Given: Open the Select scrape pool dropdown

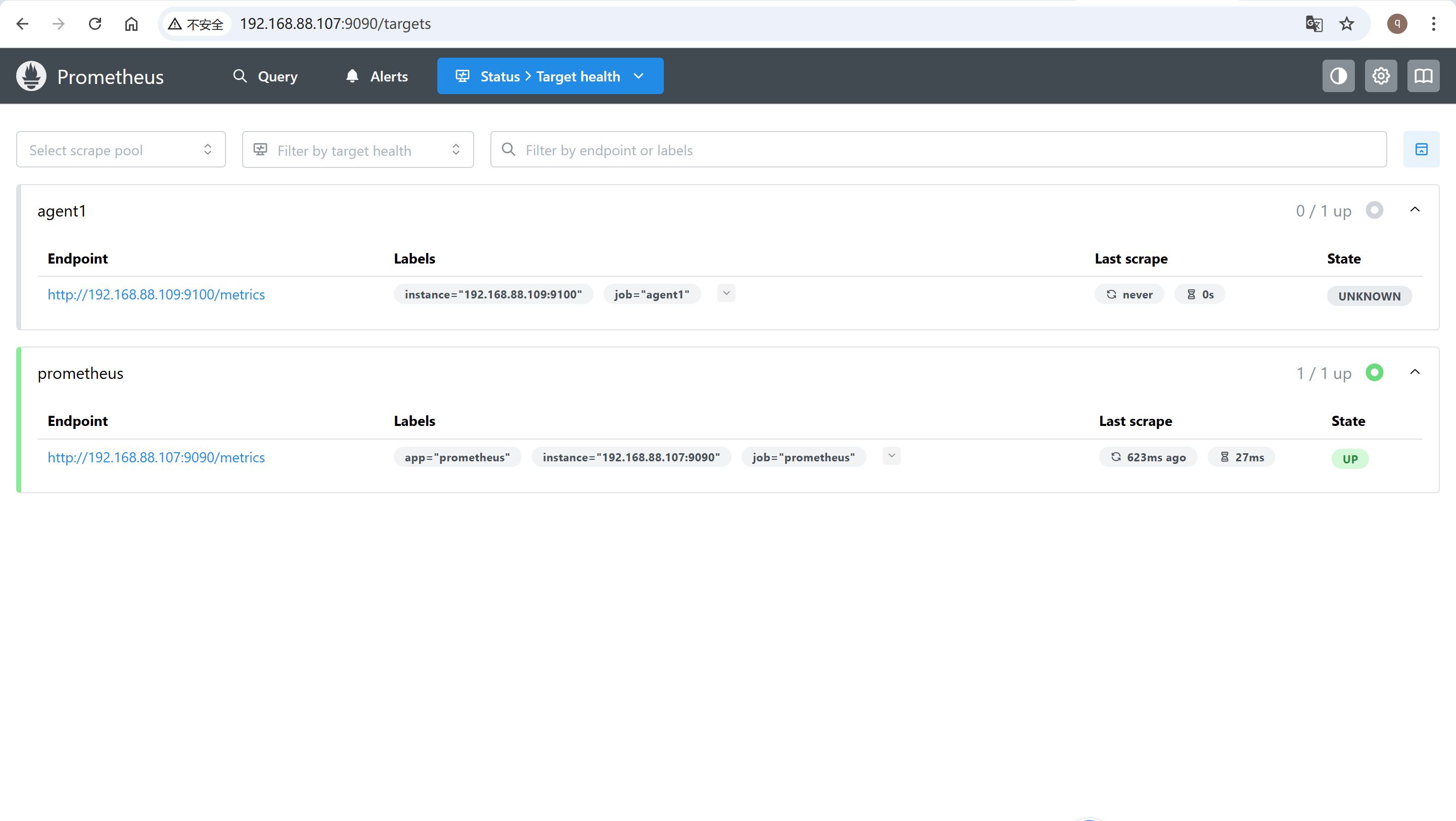Looking at the screenshot, I should tap(121, 149).
